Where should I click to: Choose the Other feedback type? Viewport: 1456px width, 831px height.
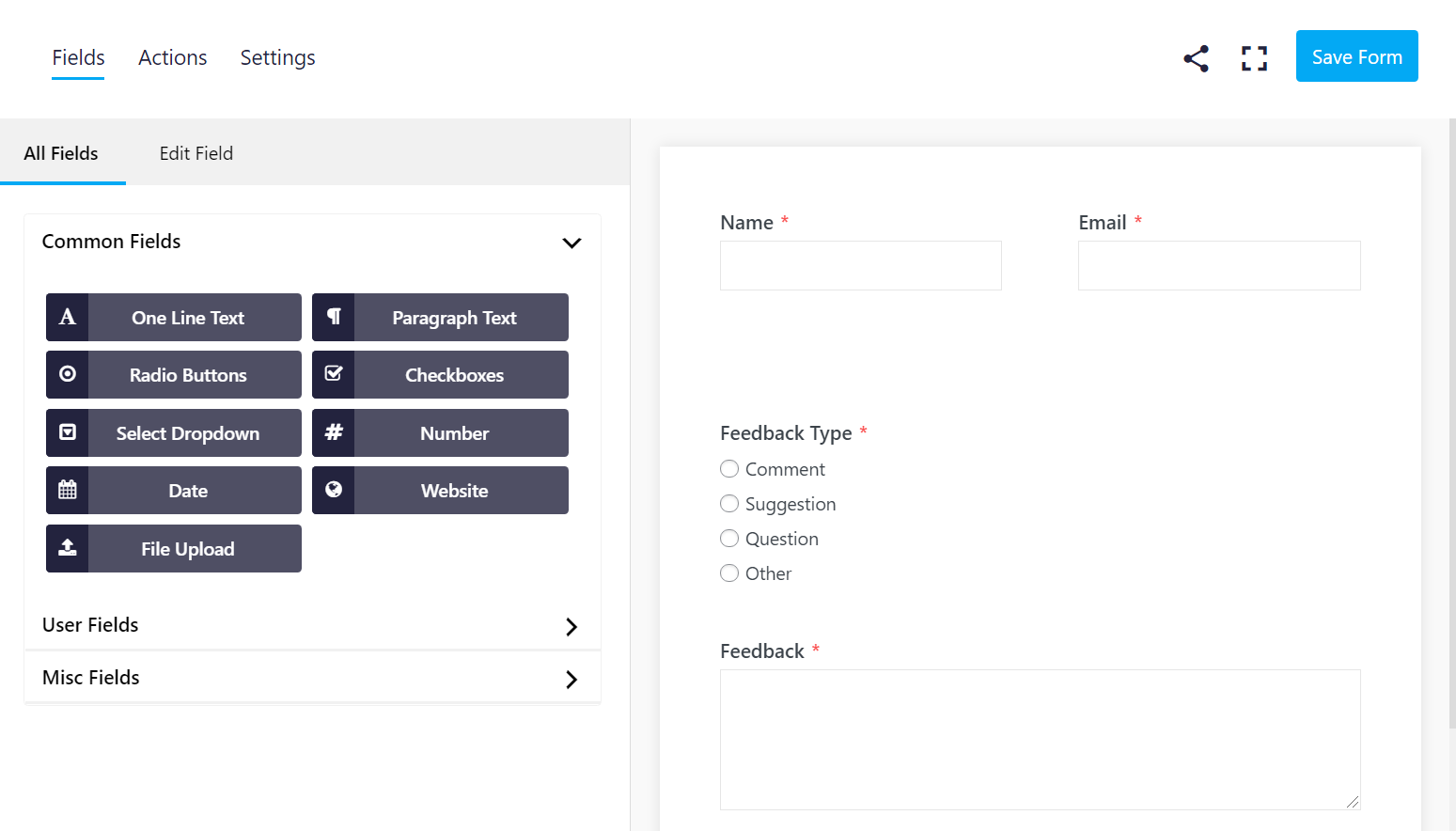(729, 573)
